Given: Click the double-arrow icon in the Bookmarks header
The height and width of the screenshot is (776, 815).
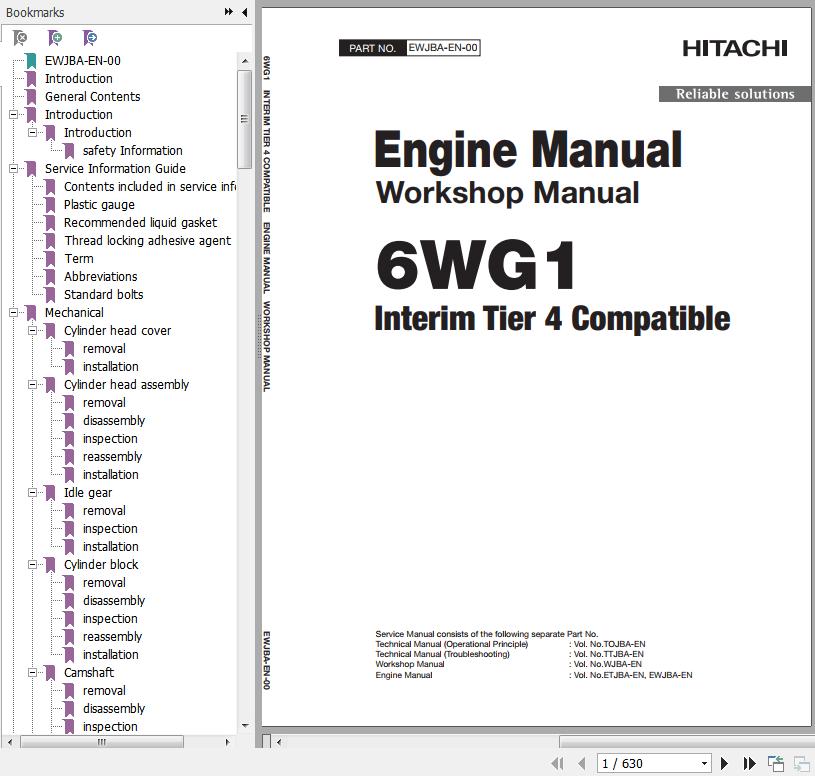Looking at the screenshot, I should click(229, 12).
